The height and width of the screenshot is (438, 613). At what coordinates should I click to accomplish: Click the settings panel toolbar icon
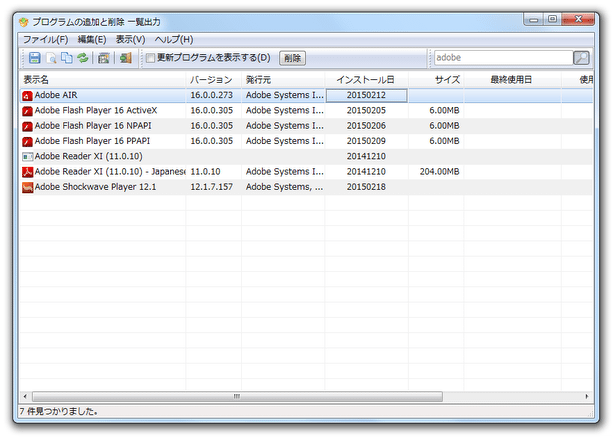click(x=104, y=58)
